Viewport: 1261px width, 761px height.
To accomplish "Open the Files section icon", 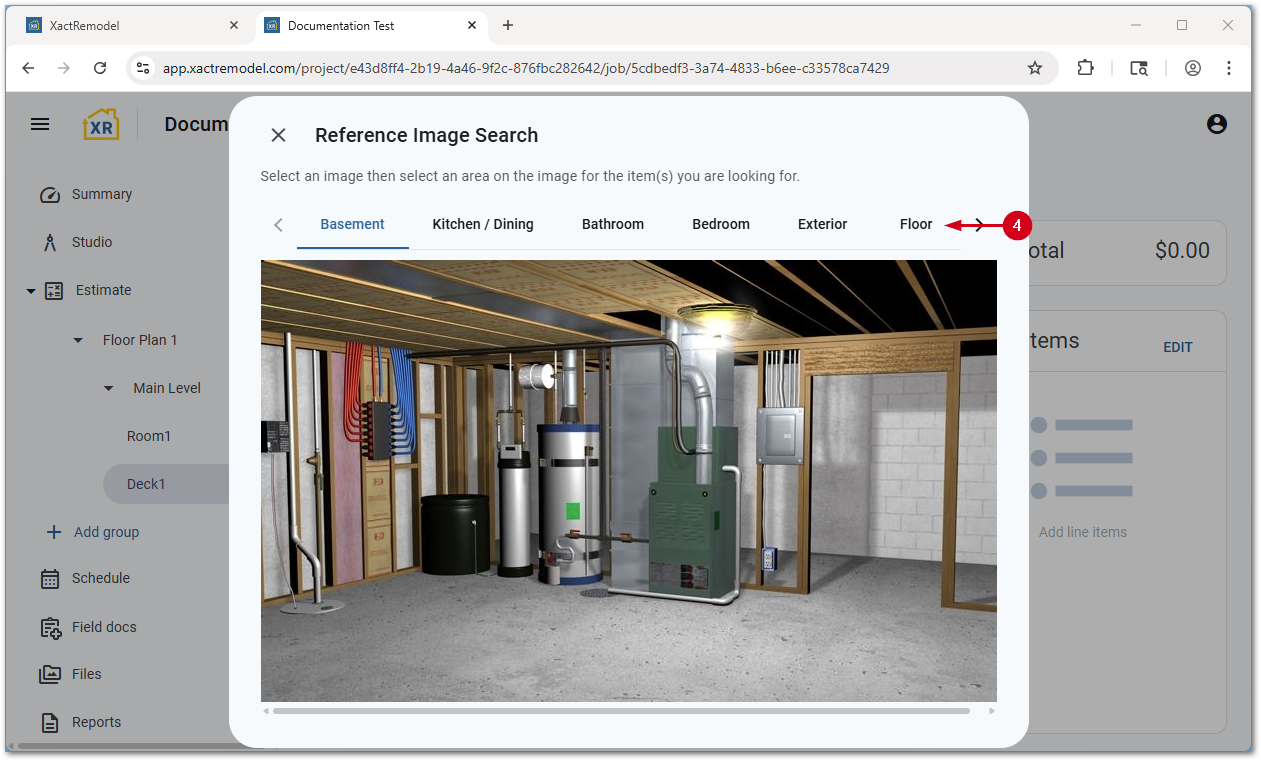I will [x=49, y=674].
